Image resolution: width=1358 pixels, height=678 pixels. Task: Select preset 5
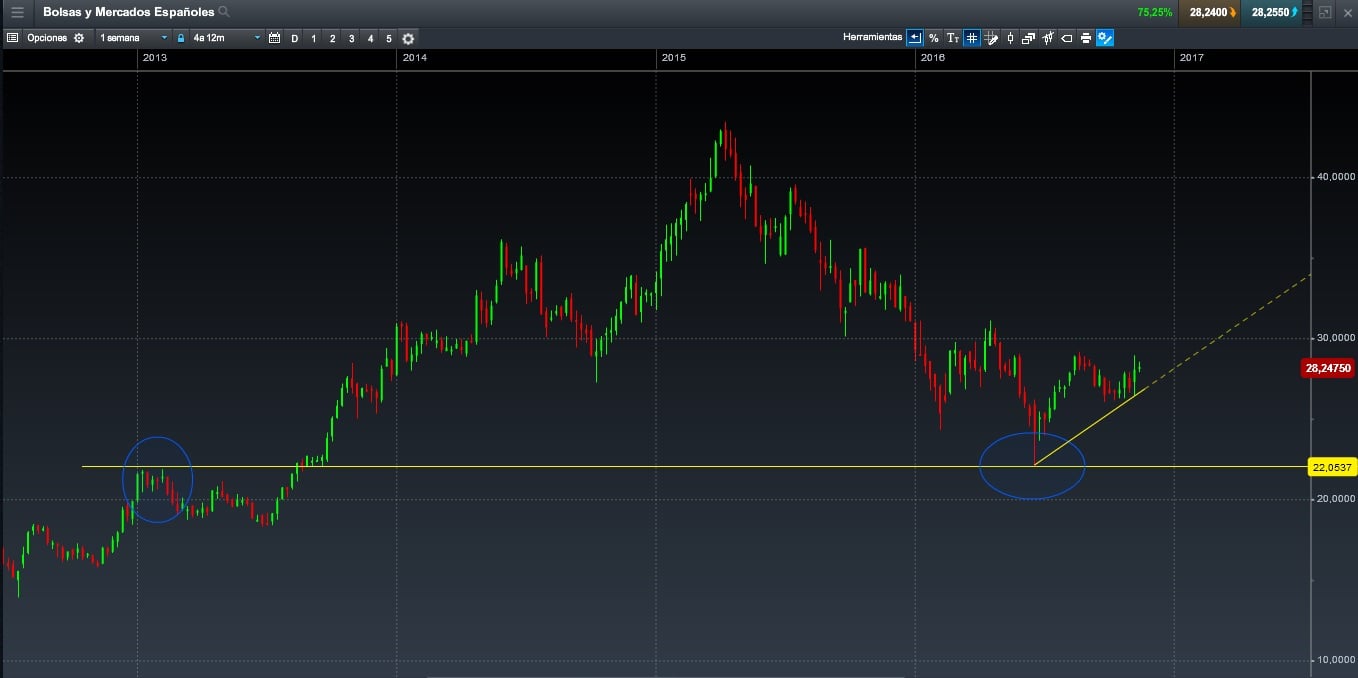tap(389, 38)
